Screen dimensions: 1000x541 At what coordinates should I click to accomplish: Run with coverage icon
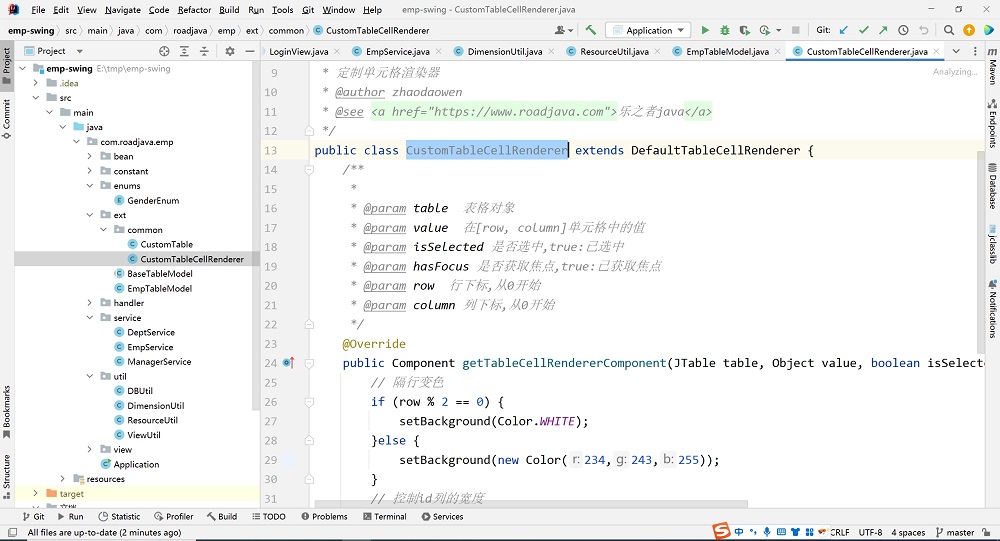click(744, 30)
